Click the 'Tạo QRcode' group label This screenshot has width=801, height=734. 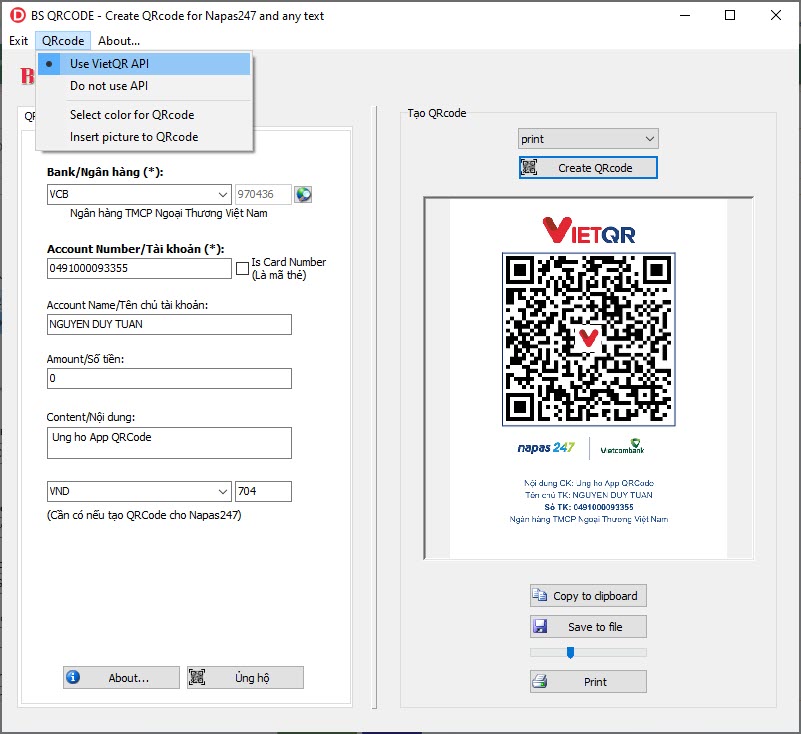click(437, 113)
